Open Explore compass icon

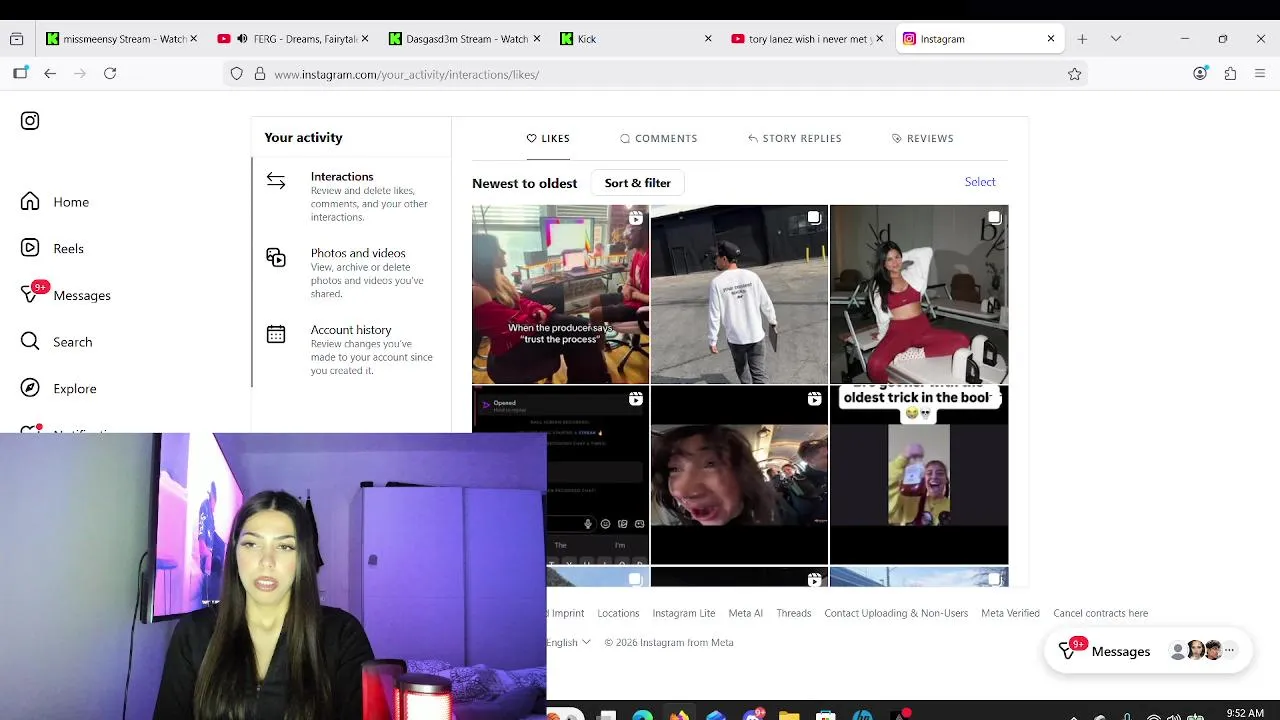point(30,388)
